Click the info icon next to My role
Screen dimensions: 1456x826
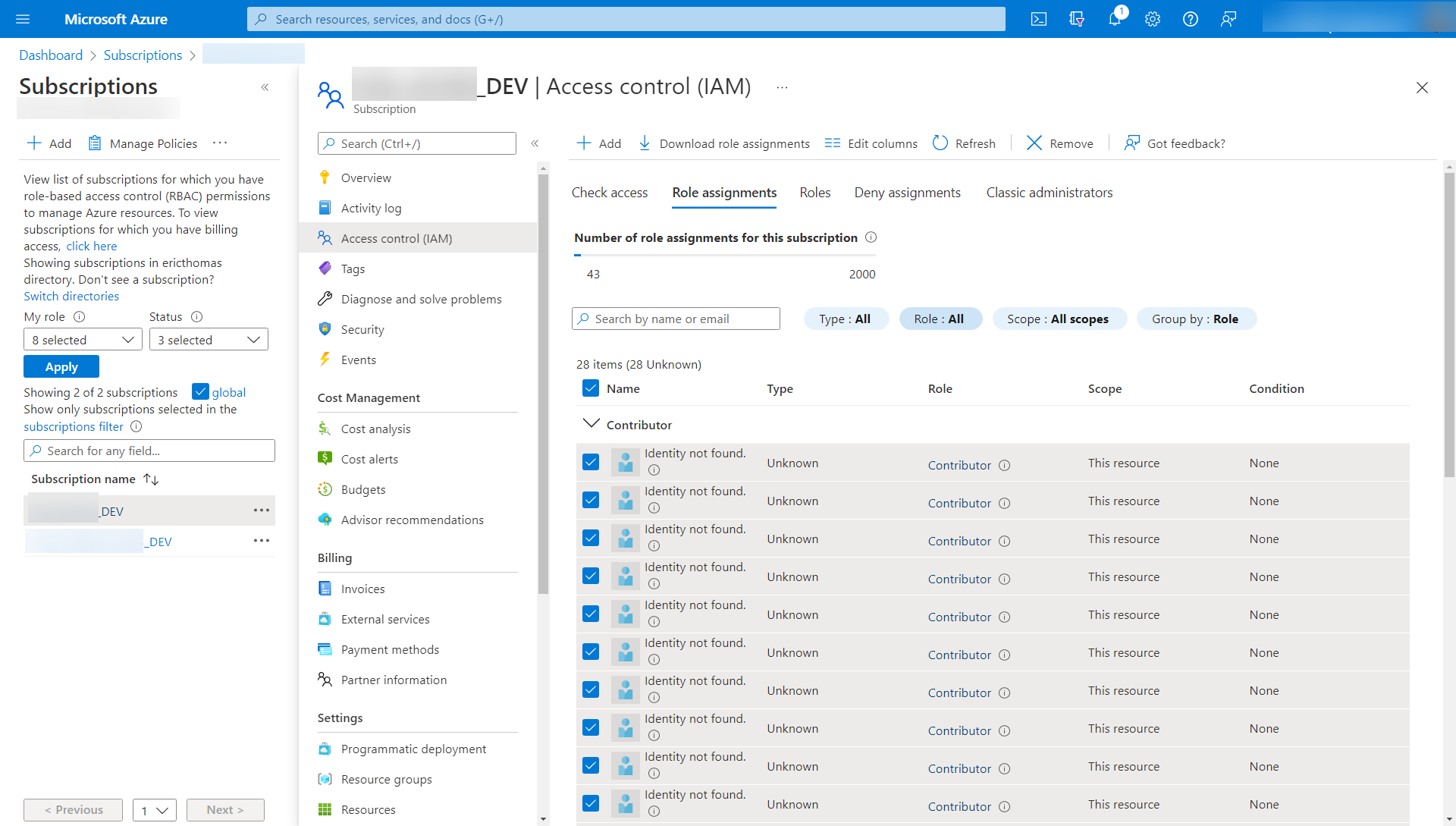point(79,317)
